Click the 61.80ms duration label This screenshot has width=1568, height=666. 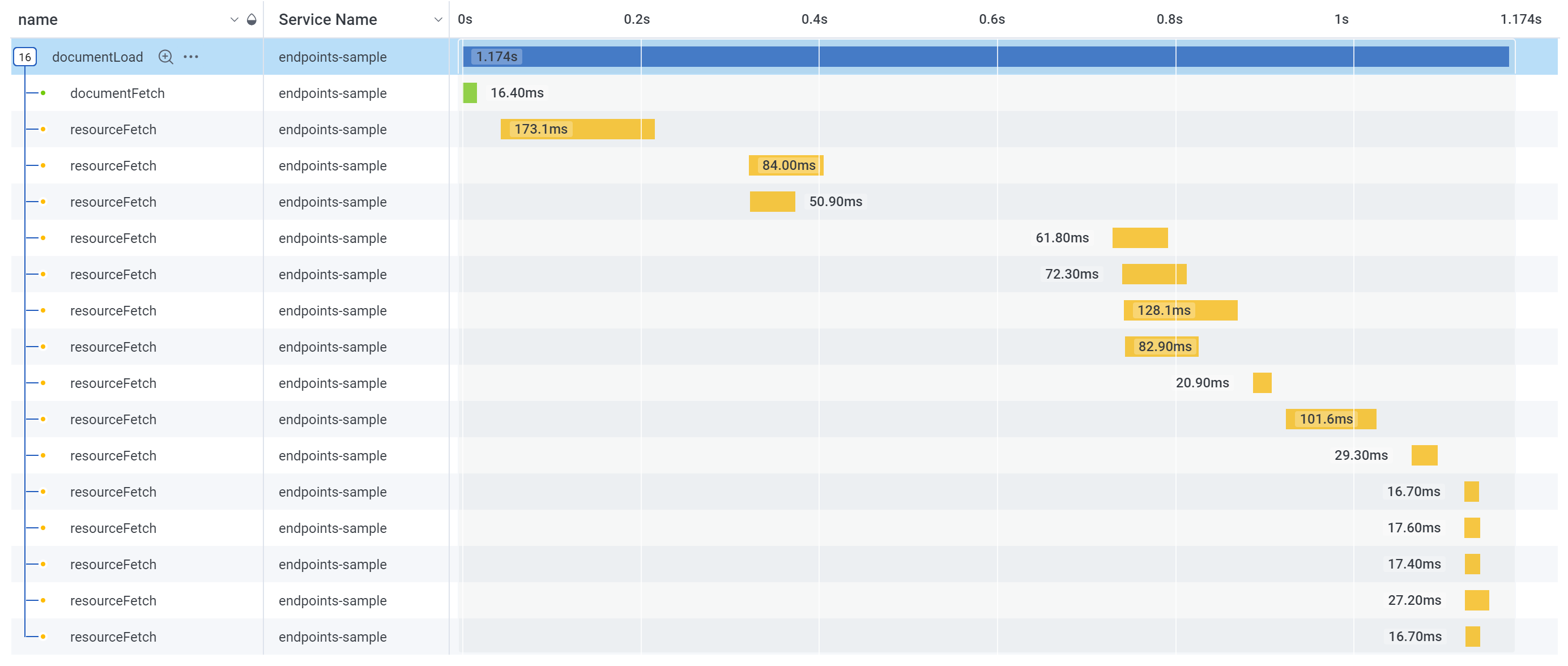tap(1062, 237)
